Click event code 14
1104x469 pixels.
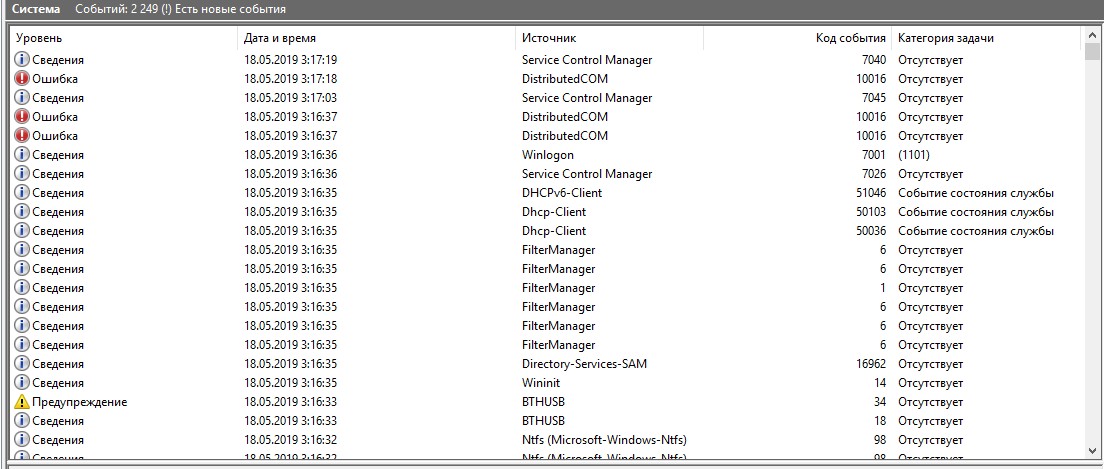(x=880, y=383)
